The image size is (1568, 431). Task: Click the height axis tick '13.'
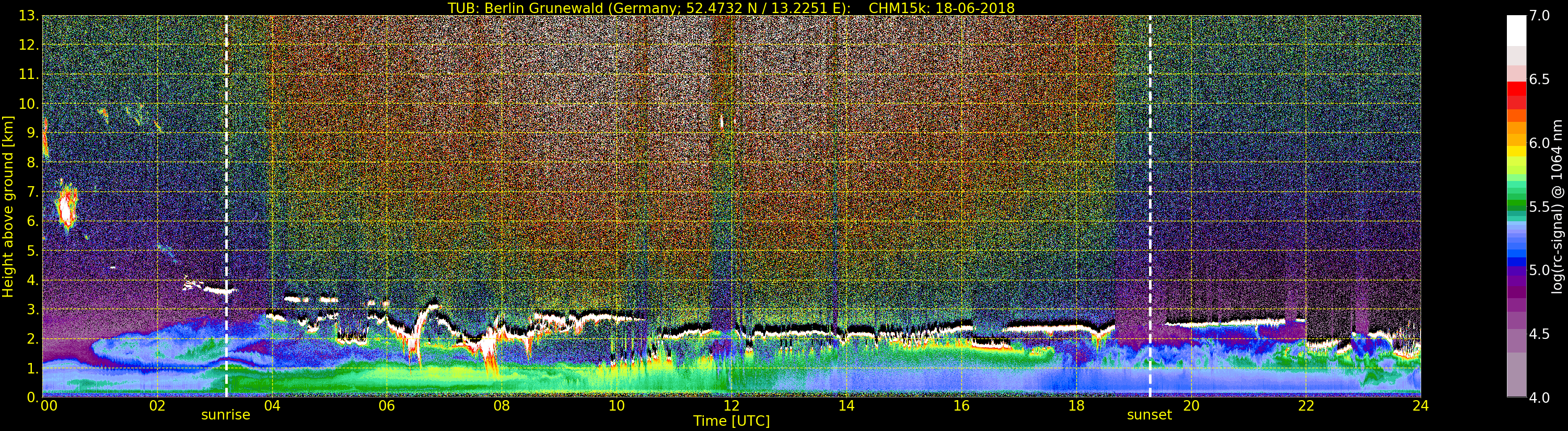(29, 15)
